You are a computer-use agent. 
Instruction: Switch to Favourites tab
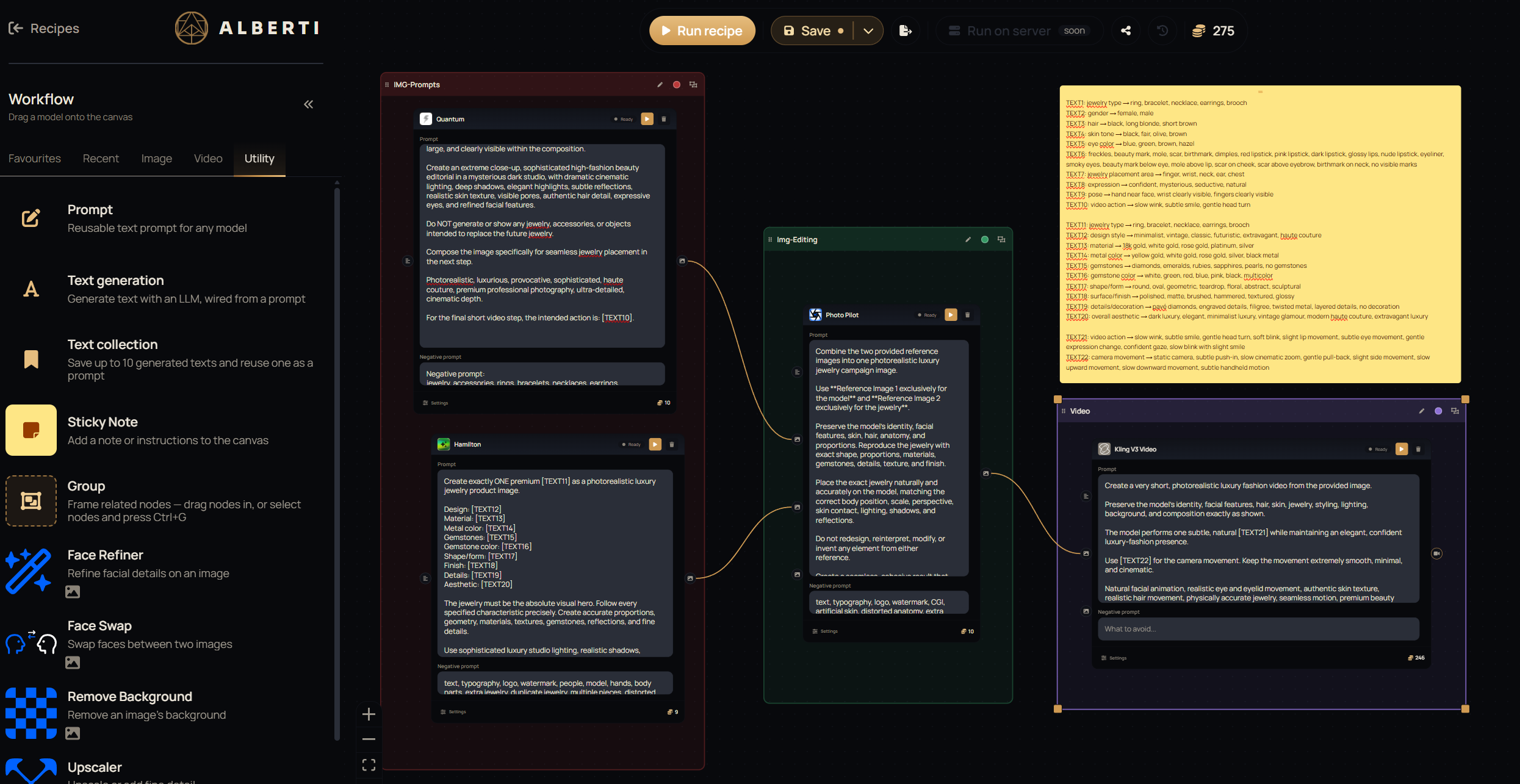click(35, 159)
